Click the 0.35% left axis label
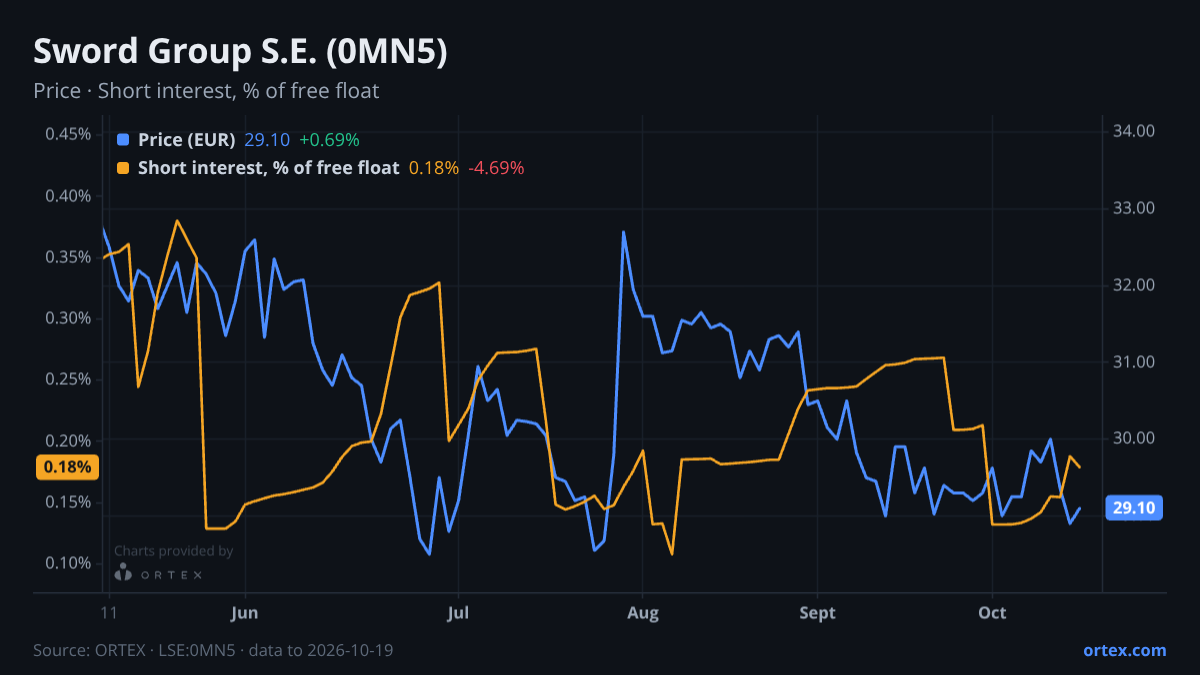Image resolution: width=1200 pixels, height=675 pixels. pyautogui.click(x=68, y=257)
